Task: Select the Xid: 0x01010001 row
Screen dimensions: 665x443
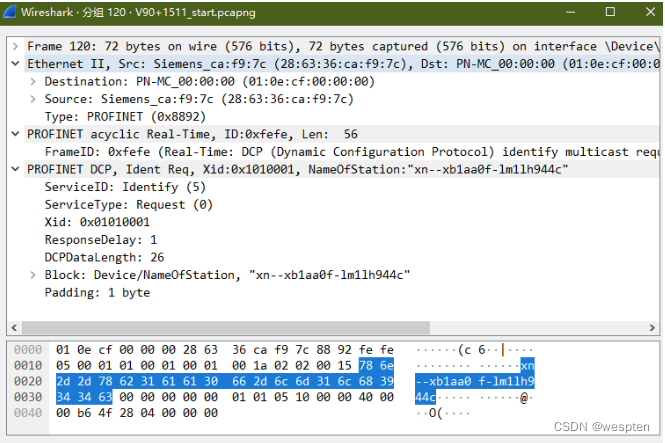Action: (x=97, y=222)
